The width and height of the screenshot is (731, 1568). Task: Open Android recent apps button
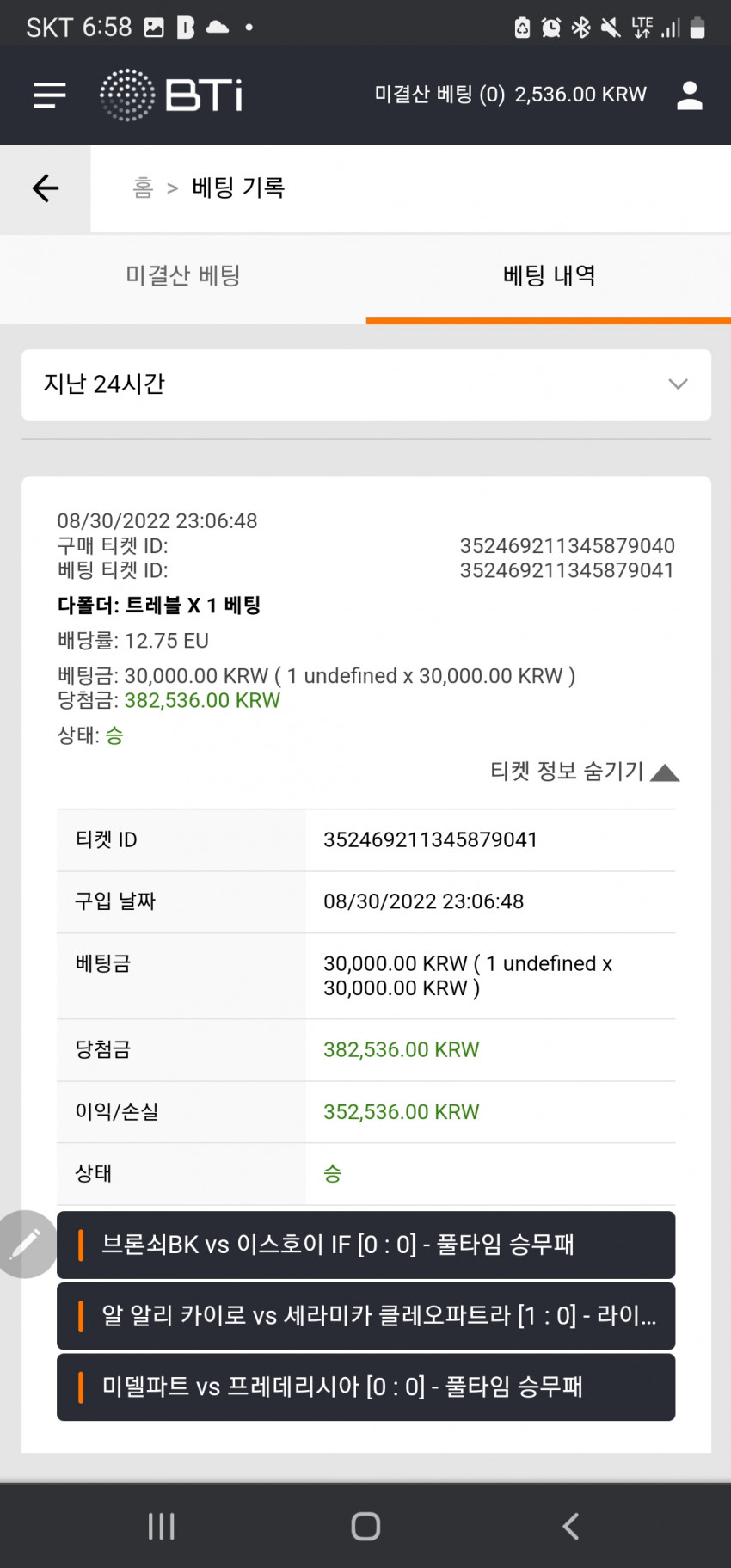tap(161, 1526)
